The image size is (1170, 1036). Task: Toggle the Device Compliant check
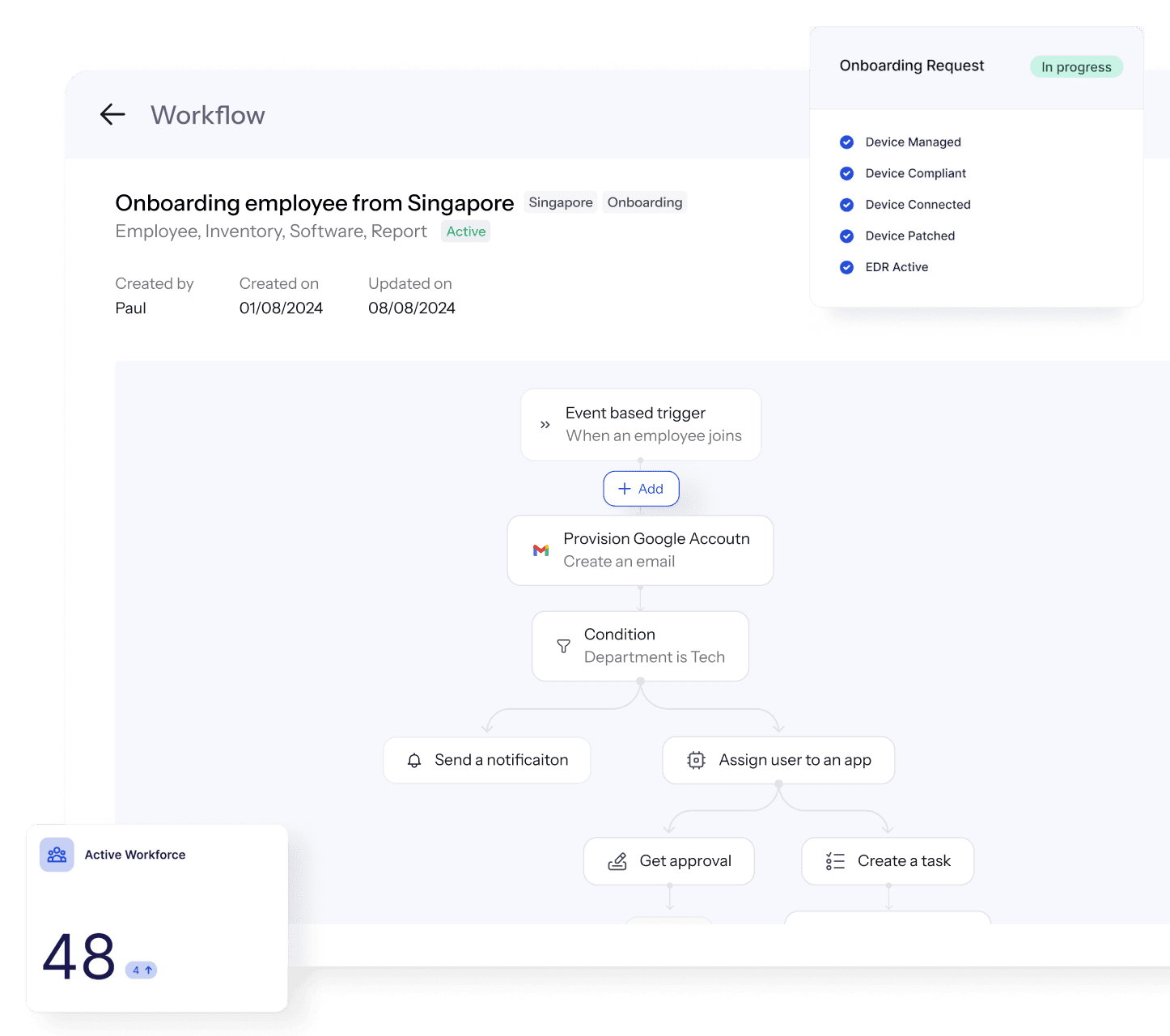pos(846,173)
